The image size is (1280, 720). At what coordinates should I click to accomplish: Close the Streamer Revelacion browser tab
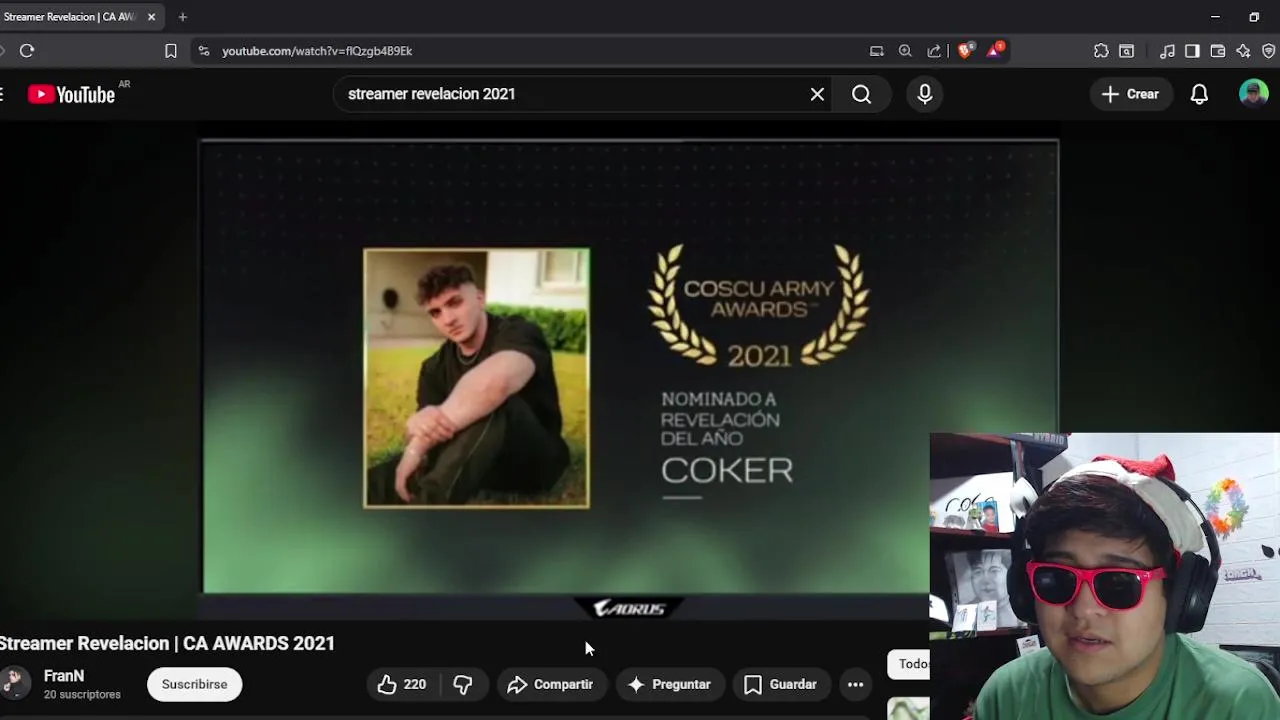[x=151, y=17]
